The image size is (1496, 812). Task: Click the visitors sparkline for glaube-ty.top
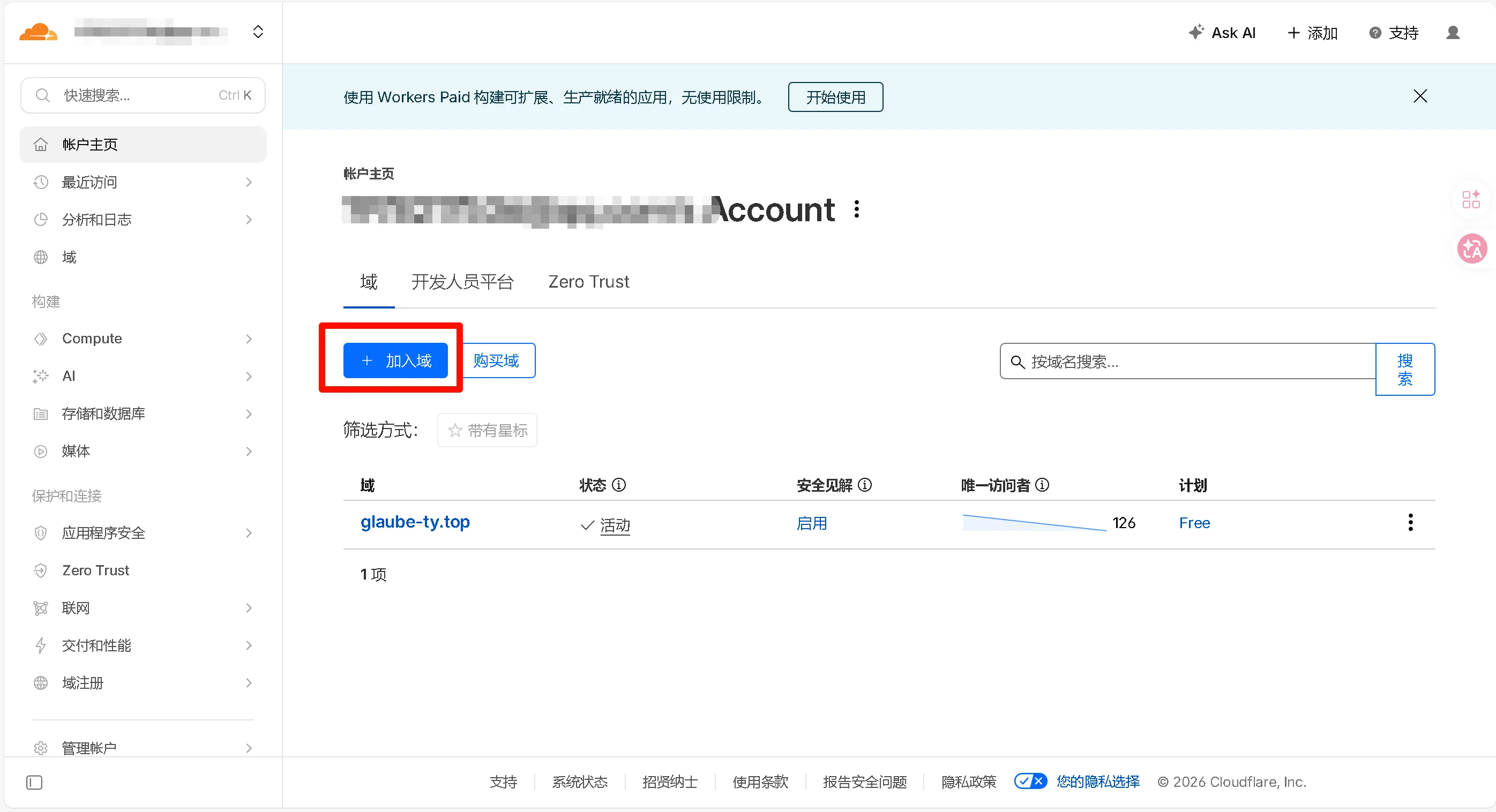coord(1034,522)
